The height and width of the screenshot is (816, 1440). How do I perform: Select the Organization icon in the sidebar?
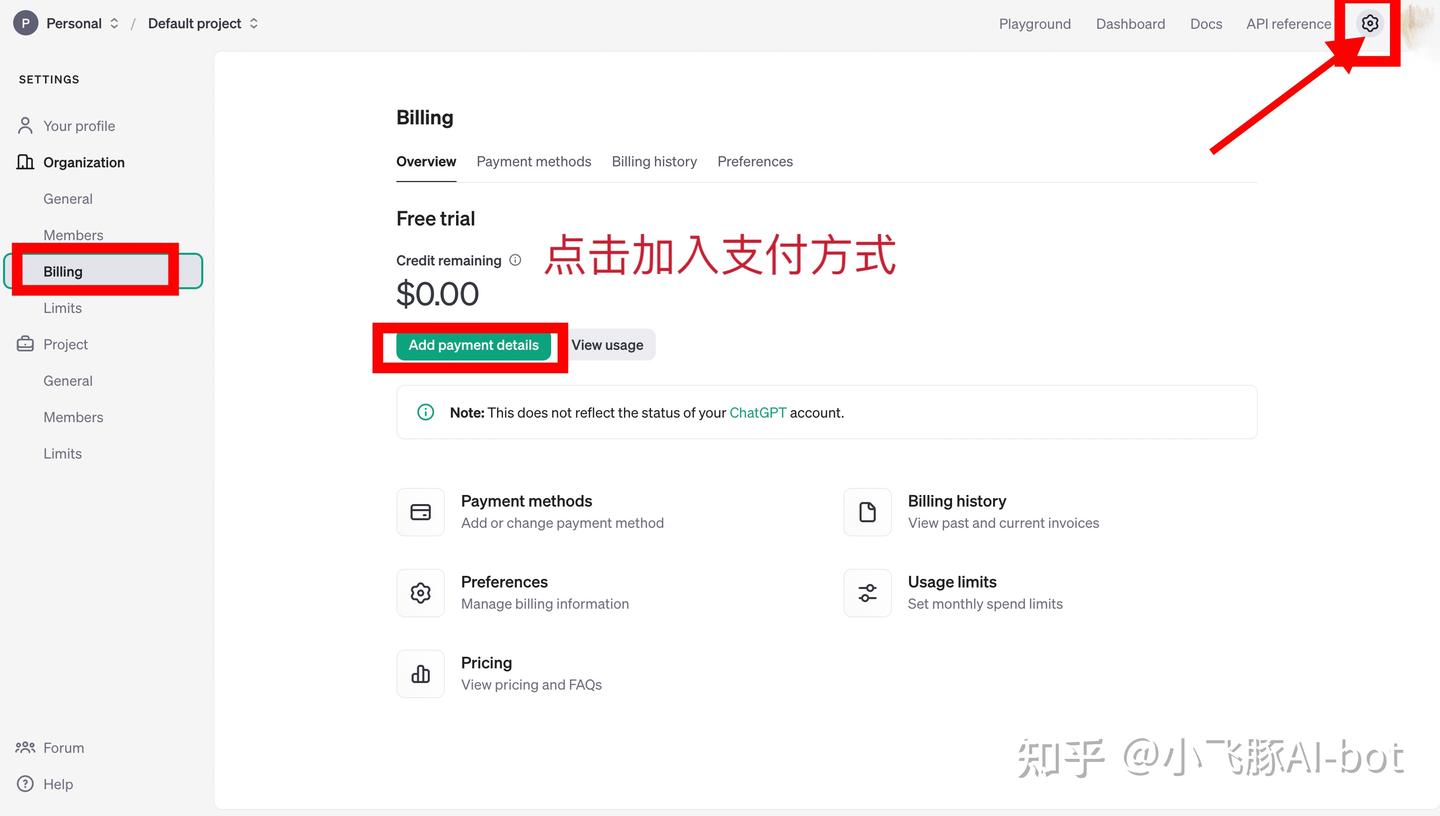tap(23, 162)
